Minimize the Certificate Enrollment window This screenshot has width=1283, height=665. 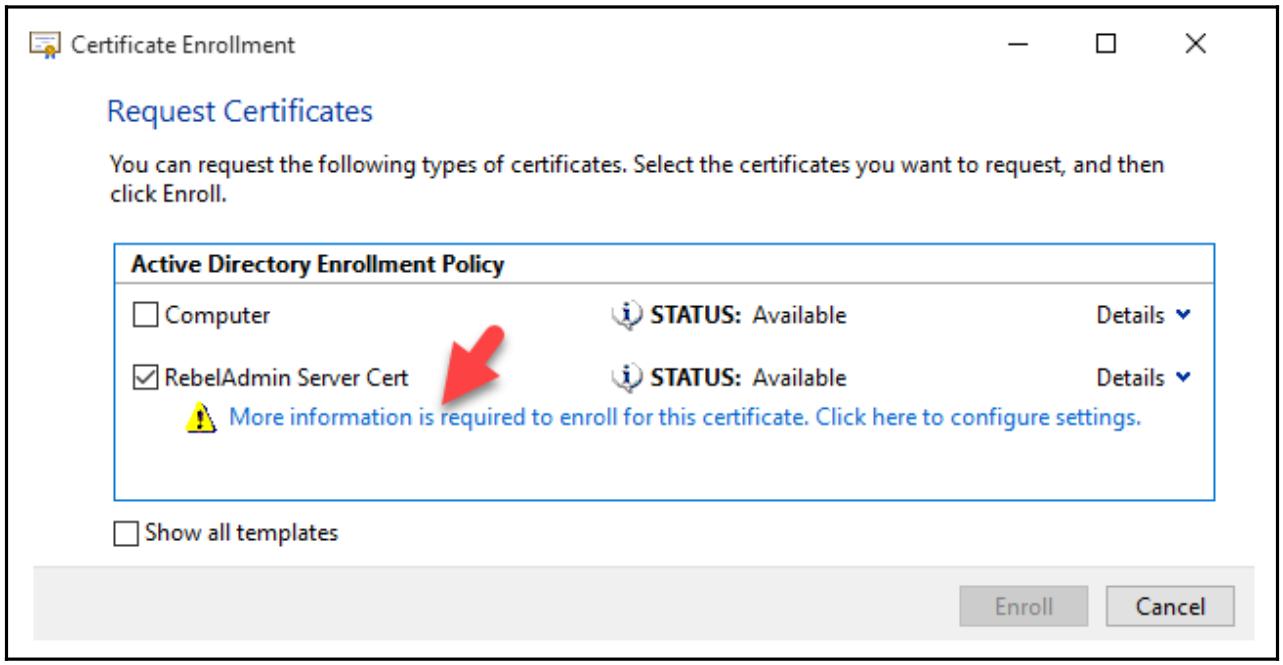tap(1019, 45)
